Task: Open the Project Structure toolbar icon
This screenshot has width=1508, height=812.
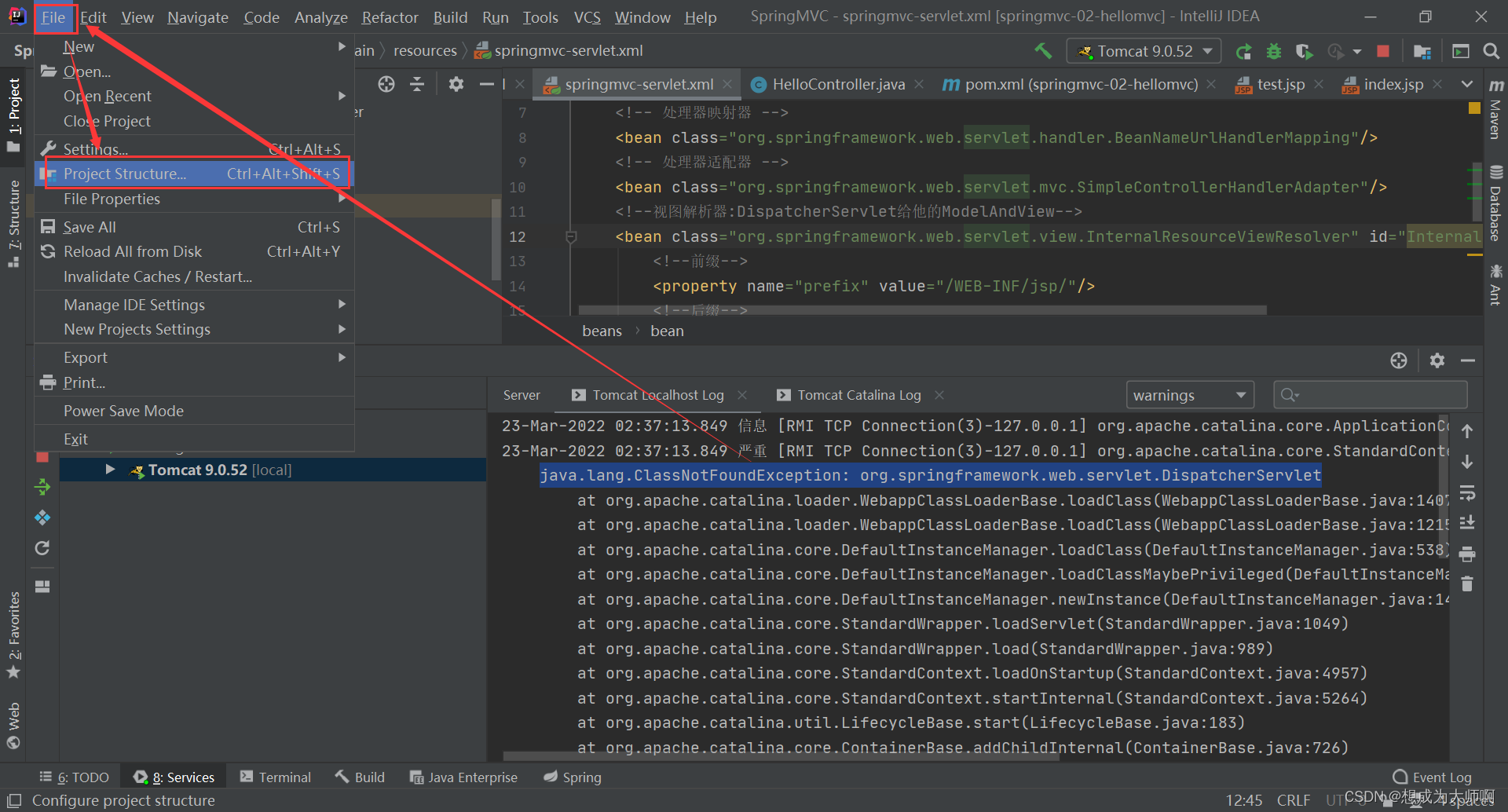Action: (x=1422, y=52)
